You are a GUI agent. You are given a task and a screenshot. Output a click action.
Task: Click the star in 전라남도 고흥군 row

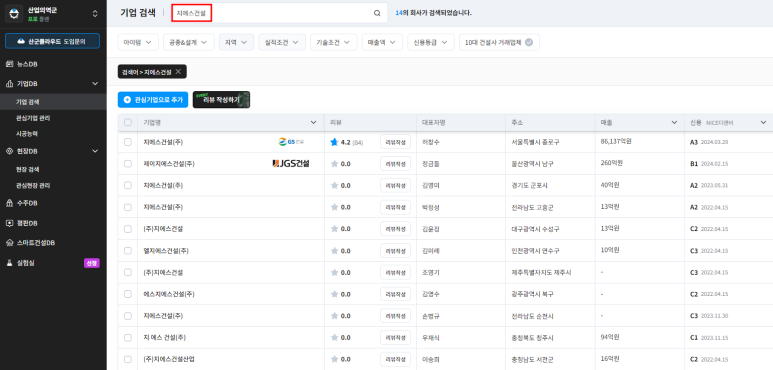click(334, 207)
